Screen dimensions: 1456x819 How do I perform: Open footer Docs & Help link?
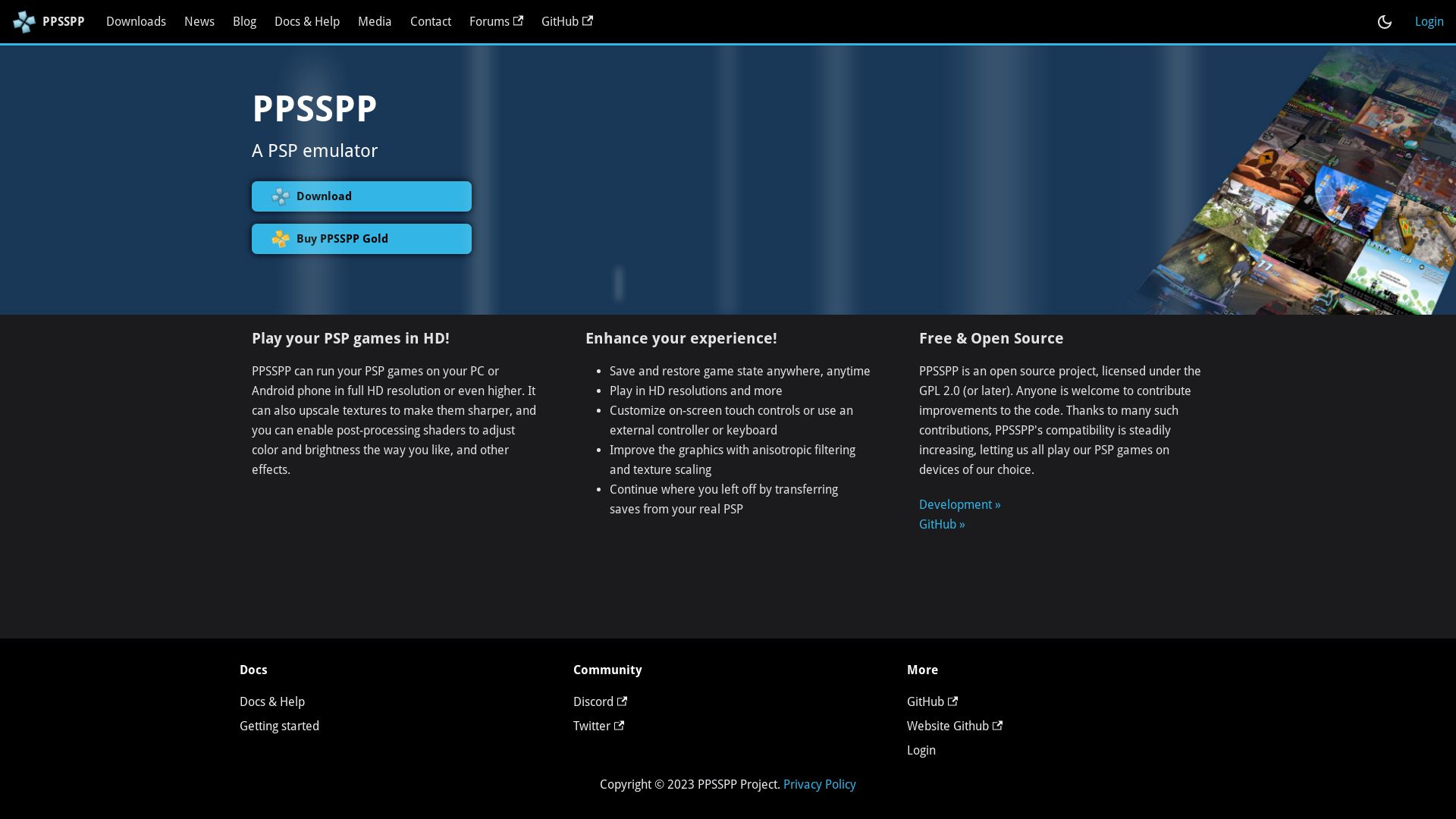point(272,702)
